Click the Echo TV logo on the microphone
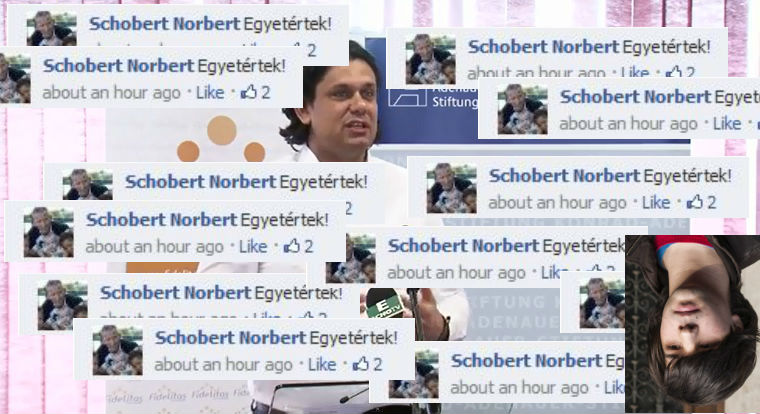This screenshot has width=760, height=414. tap(384, 304)
